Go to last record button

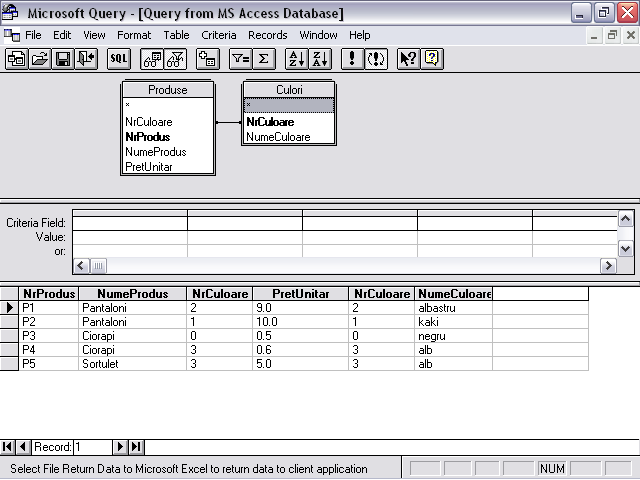coord(136,447)
